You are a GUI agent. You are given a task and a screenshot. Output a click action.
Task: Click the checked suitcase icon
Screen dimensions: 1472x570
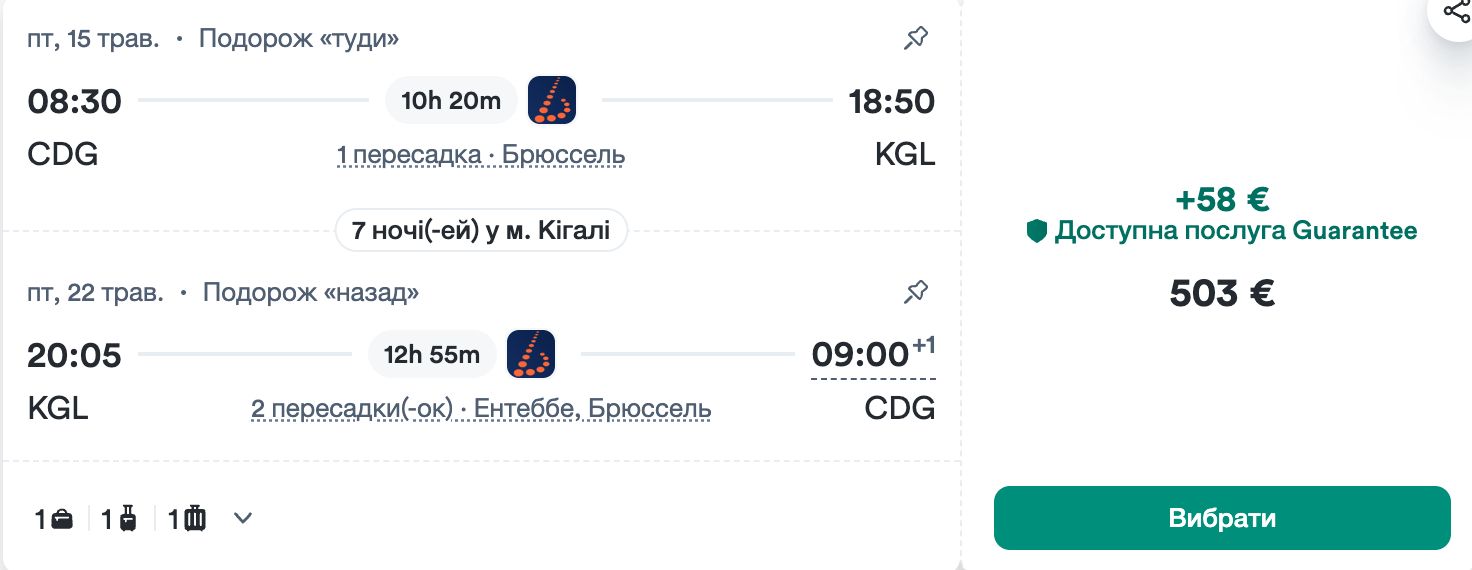tap(195, 519)
